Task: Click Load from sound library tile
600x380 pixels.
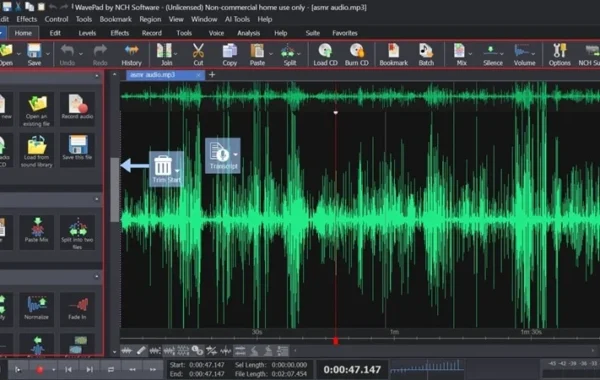Action: [36, 151]
